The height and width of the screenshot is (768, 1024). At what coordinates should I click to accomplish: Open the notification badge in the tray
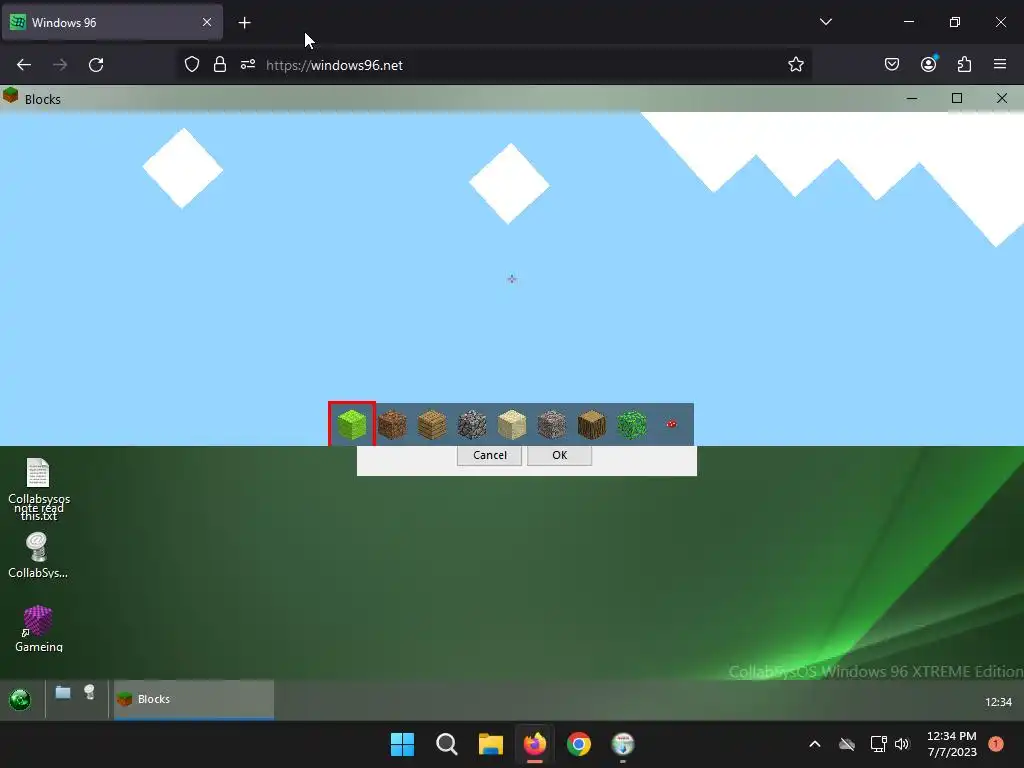coord(996,744)
